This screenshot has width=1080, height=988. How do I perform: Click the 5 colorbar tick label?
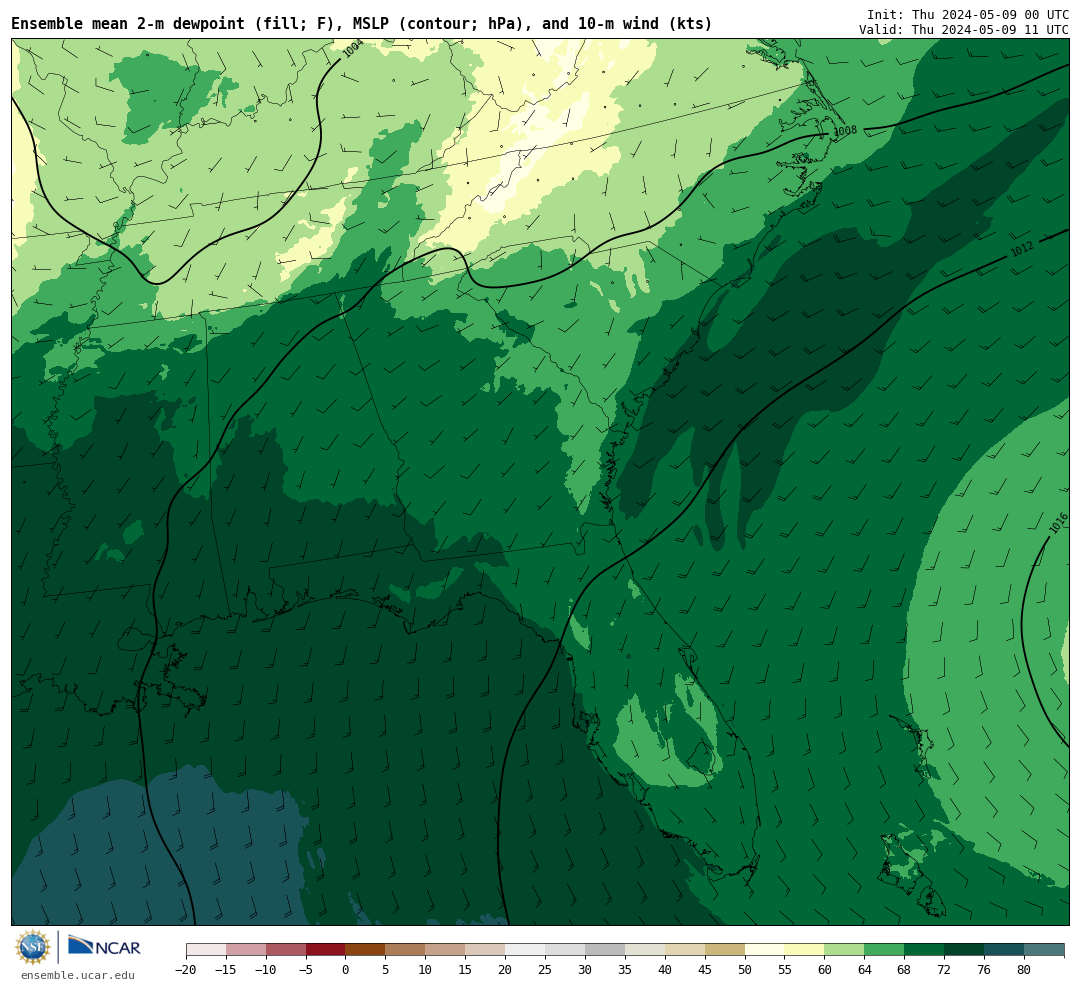[x=386, y=970]
